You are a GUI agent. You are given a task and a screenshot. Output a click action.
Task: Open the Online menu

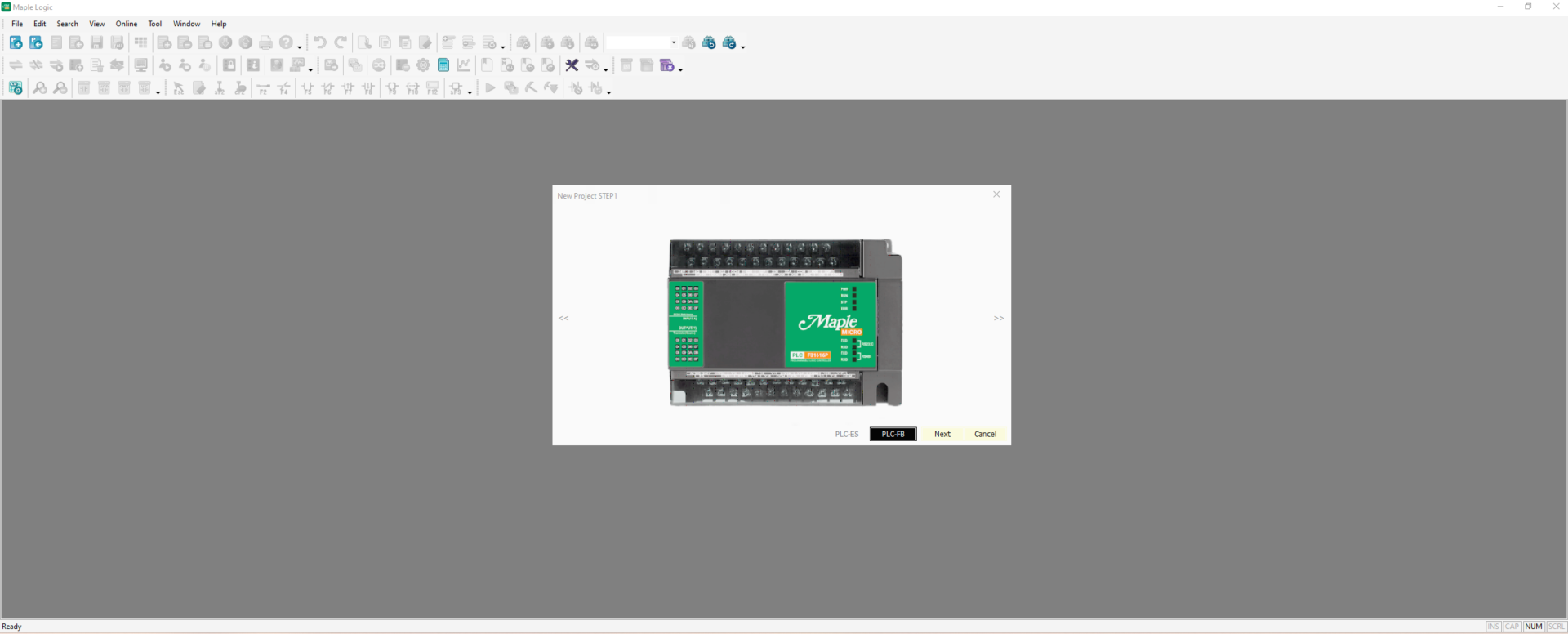(x=127, y=24)
